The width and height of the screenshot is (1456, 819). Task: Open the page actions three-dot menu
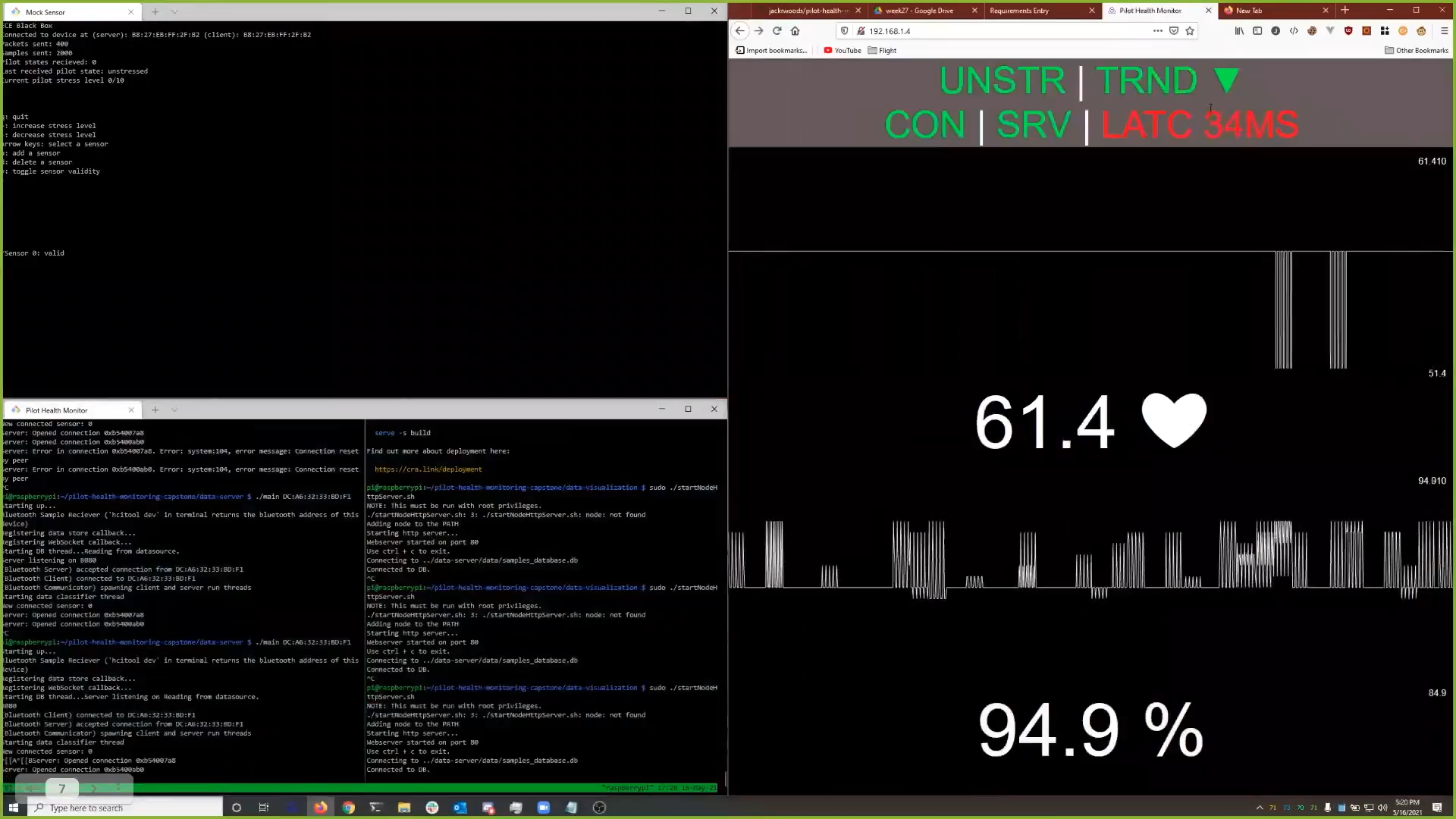pos(1157,31)
